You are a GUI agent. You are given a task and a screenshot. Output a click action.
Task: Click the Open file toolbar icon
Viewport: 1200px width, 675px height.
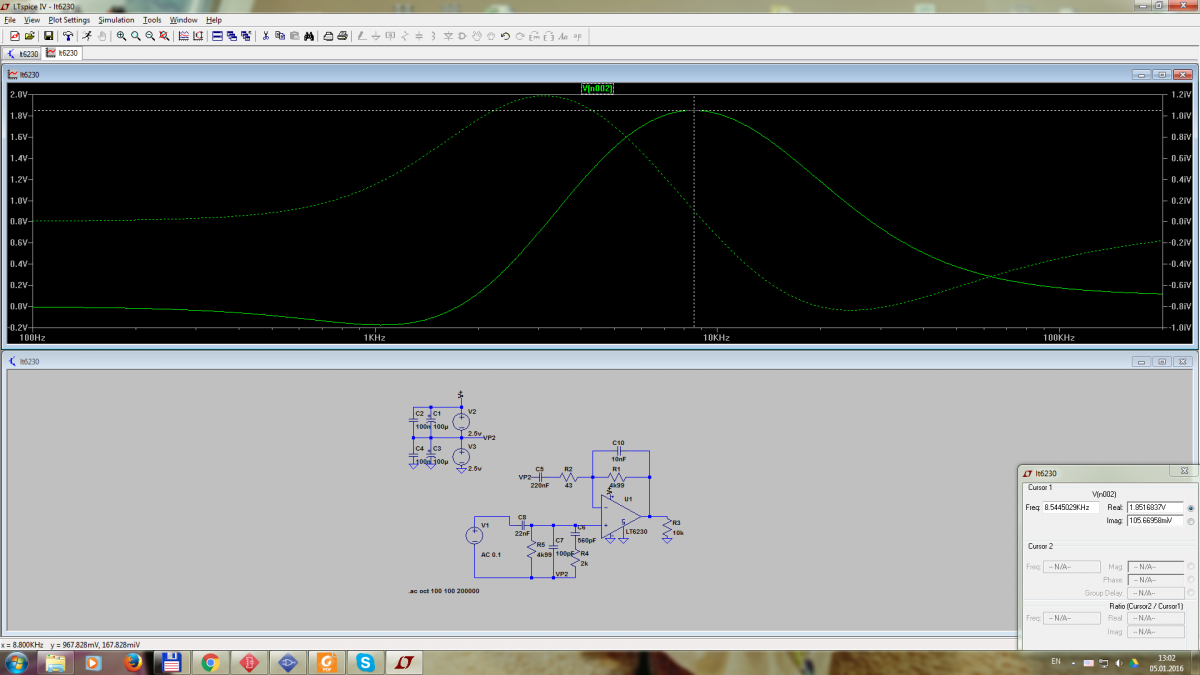(x=30, y=36)
